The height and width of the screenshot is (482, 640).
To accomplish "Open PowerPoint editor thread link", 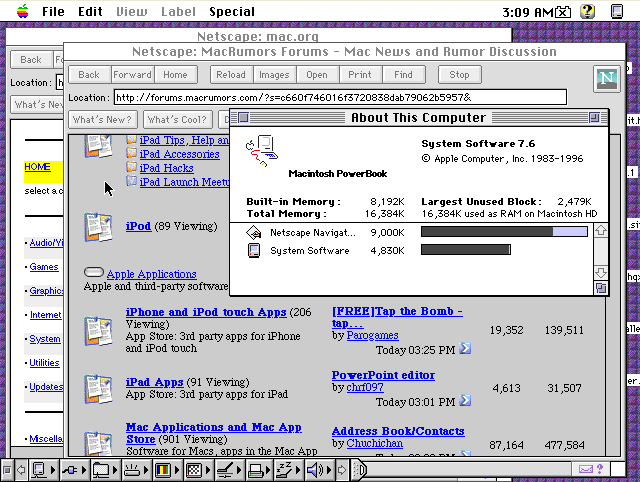I will tap(383, 375).
